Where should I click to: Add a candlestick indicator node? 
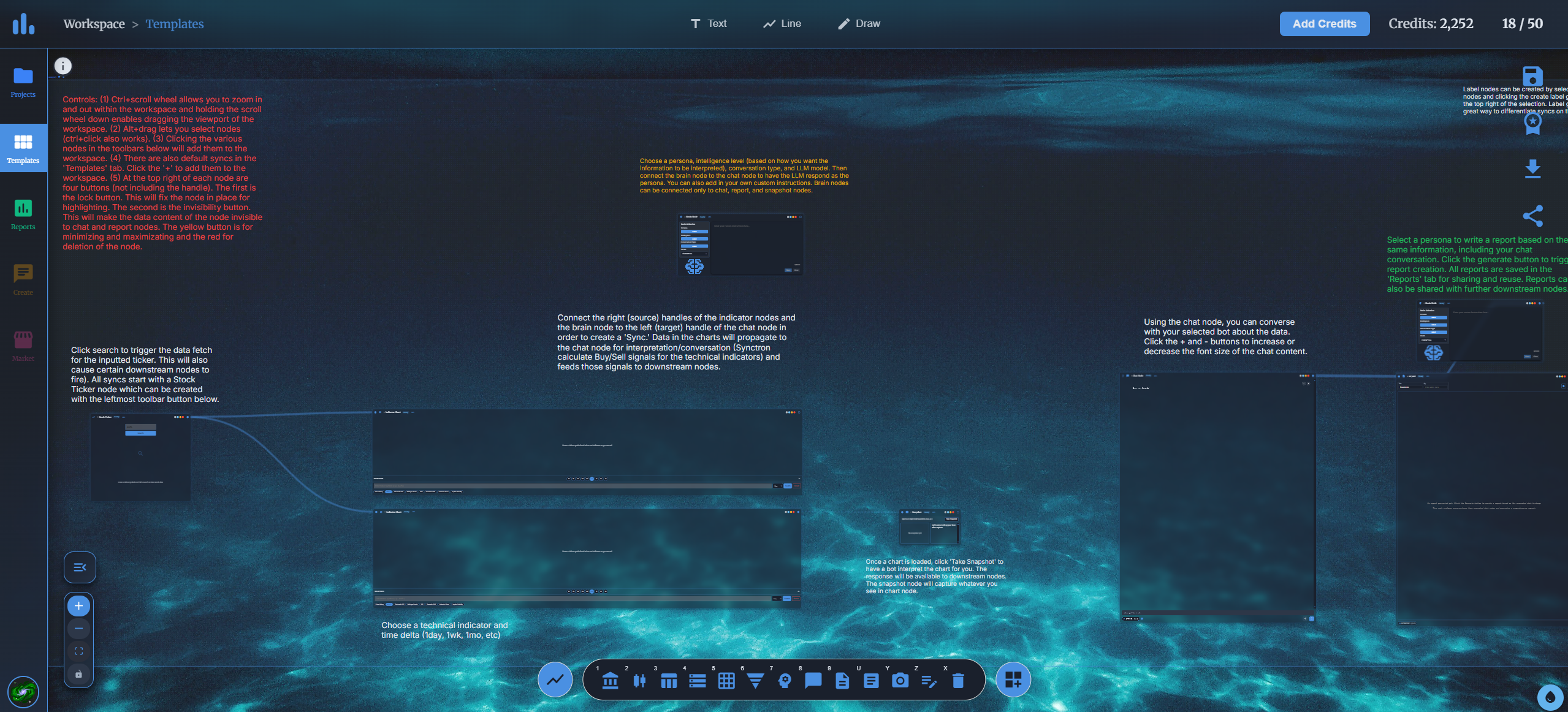click(639, 680)
